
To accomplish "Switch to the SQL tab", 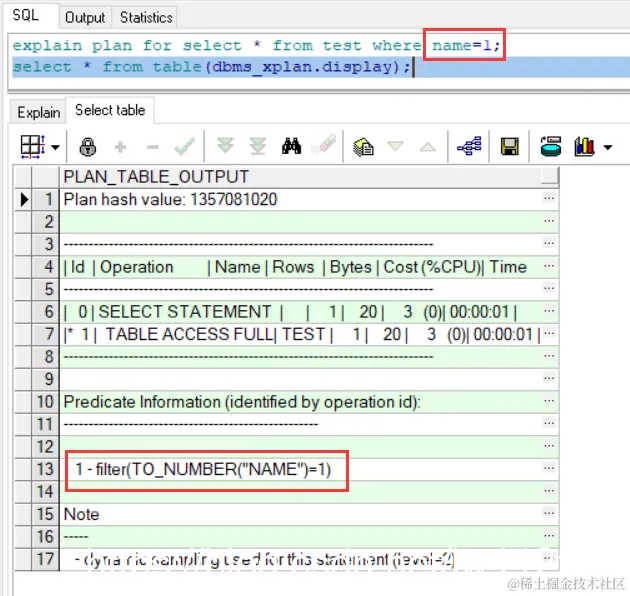I will [x=26, y=16].
